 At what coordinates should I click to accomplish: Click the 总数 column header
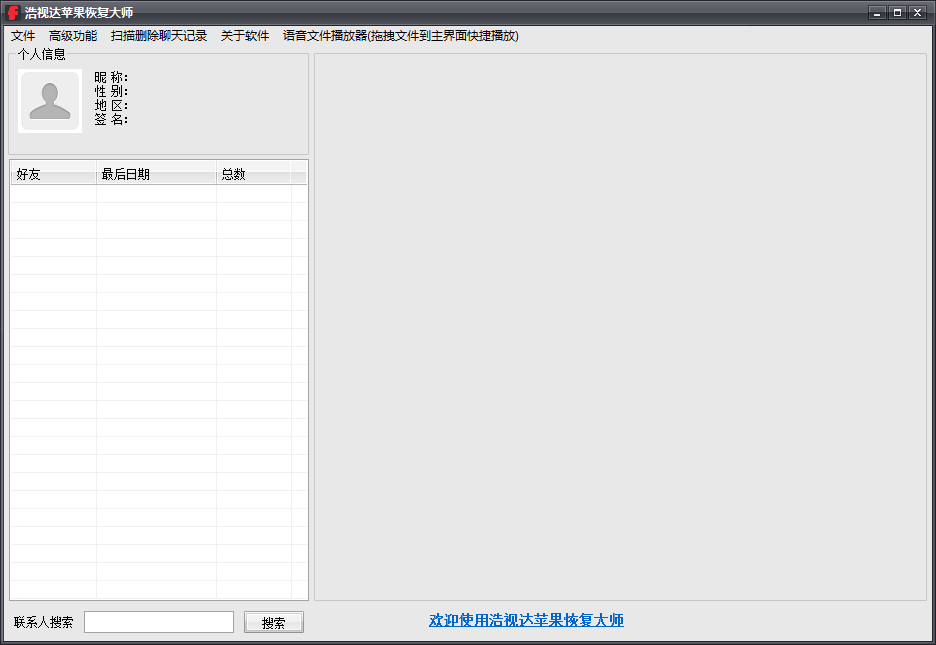pos(253,174)
